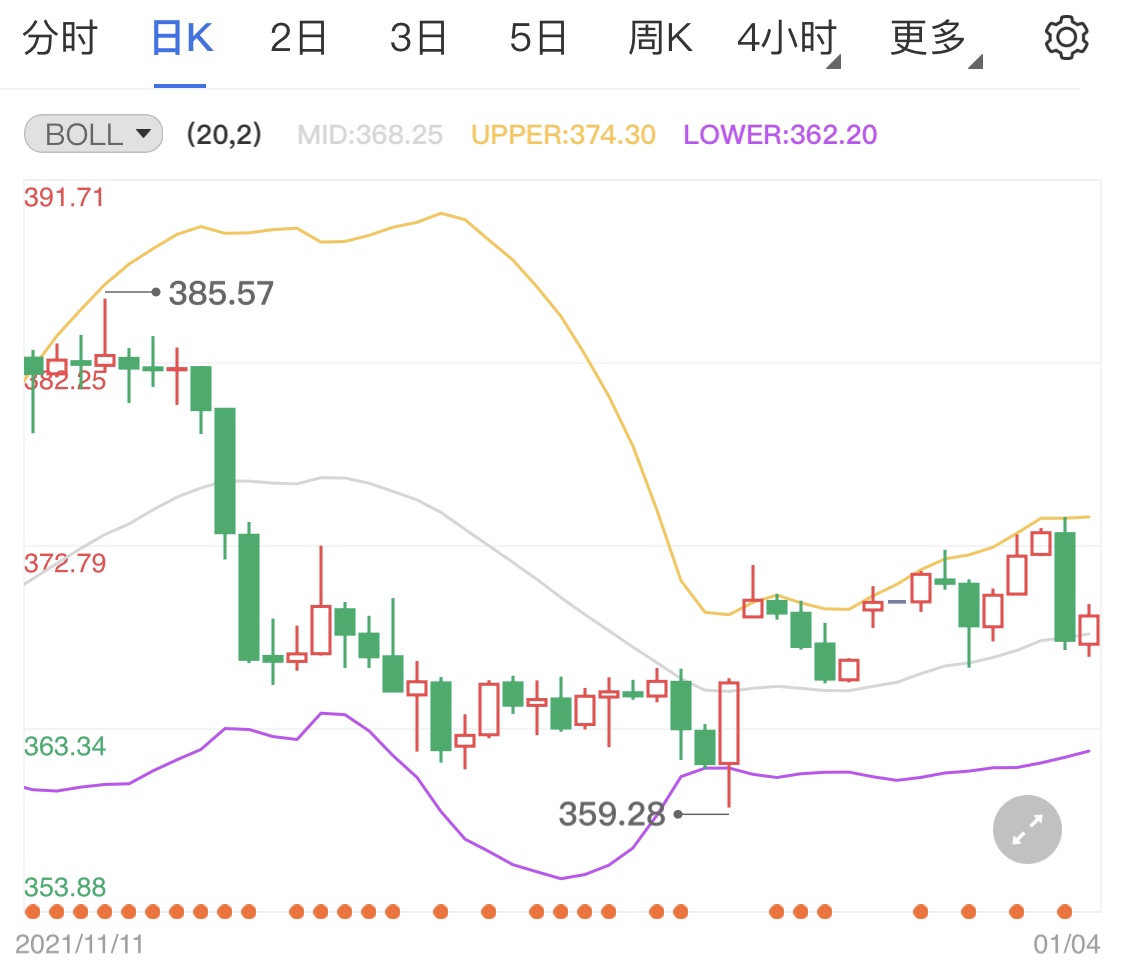1125x969 pixels.
Task: Click the 372.79 axis label
Action: 65,563
